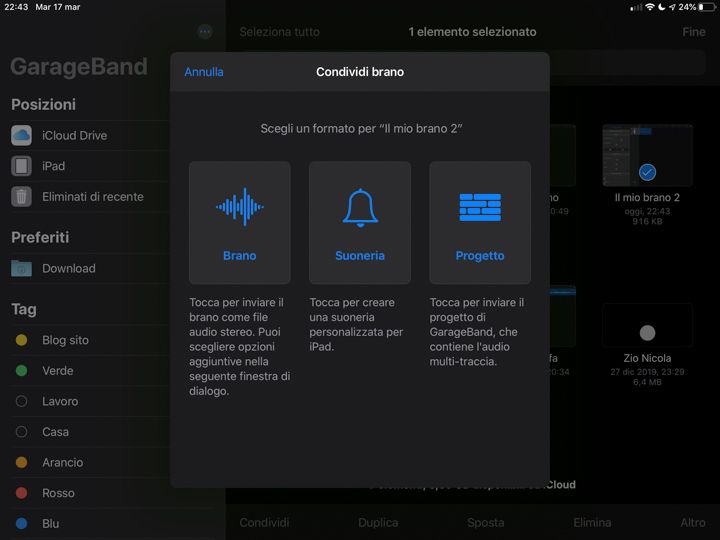The width and height of the screenshot is (720, 540).
Task: Deselect the Il mio brano 2 checkmark
Action: (x=647, y=173)
